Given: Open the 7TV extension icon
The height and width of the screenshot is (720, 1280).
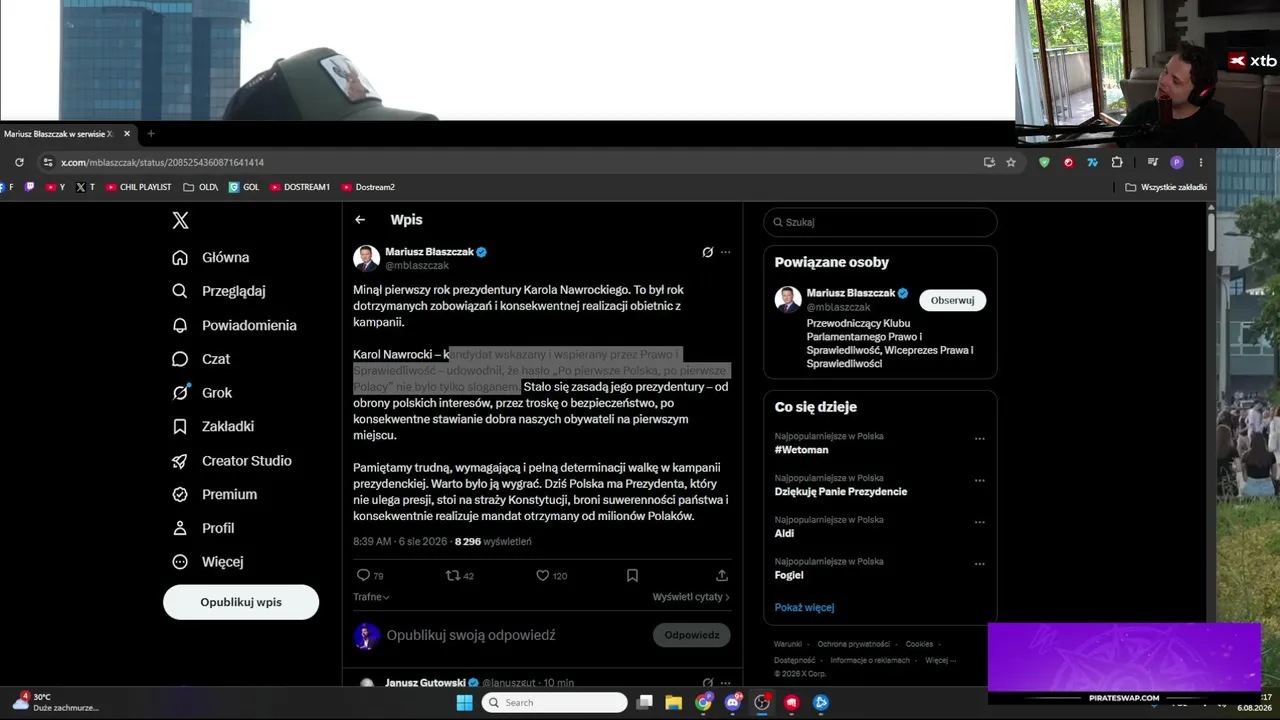Looking at the screenshot, I should [x=1092, y=162].
